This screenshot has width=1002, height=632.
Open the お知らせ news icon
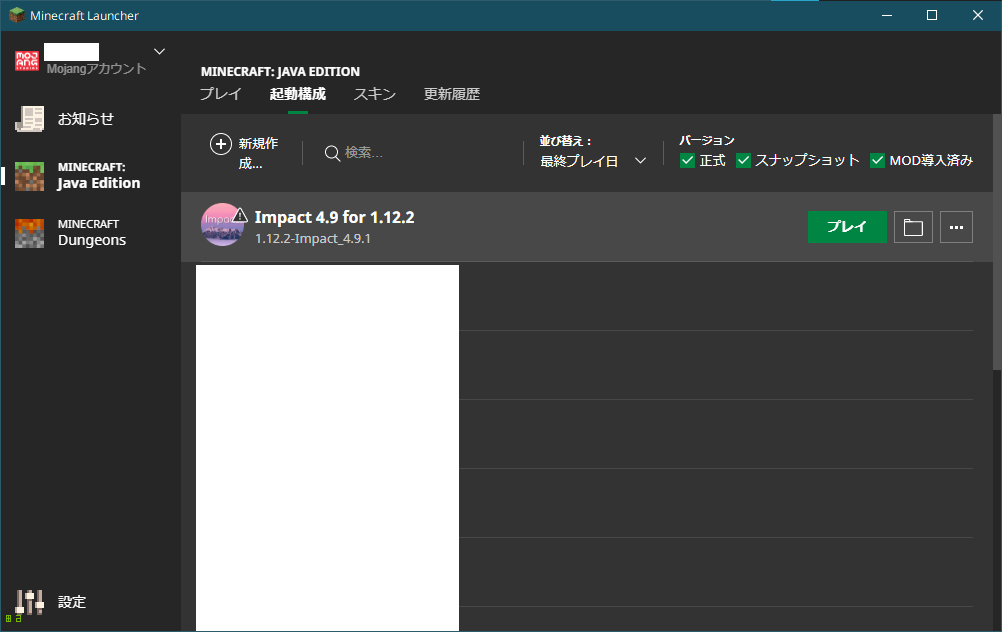tap(29, 119)
